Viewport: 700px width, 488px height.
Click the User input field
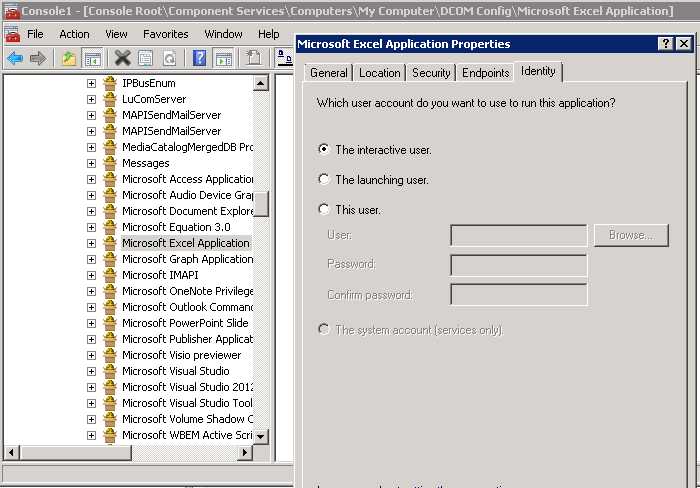click(519, 235)
